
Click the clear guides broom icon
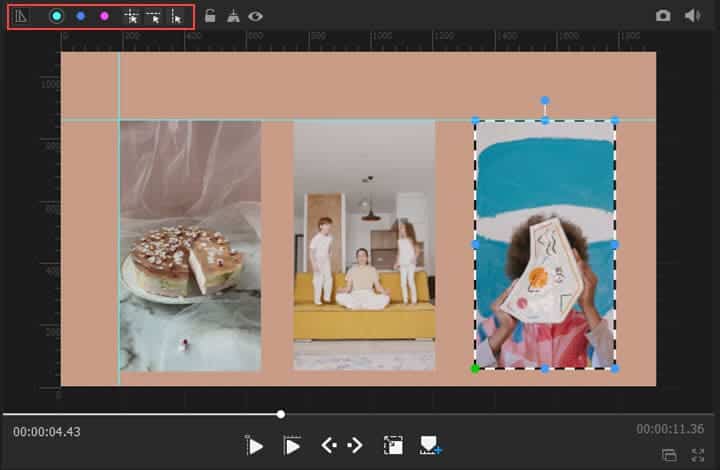point(233,16)
